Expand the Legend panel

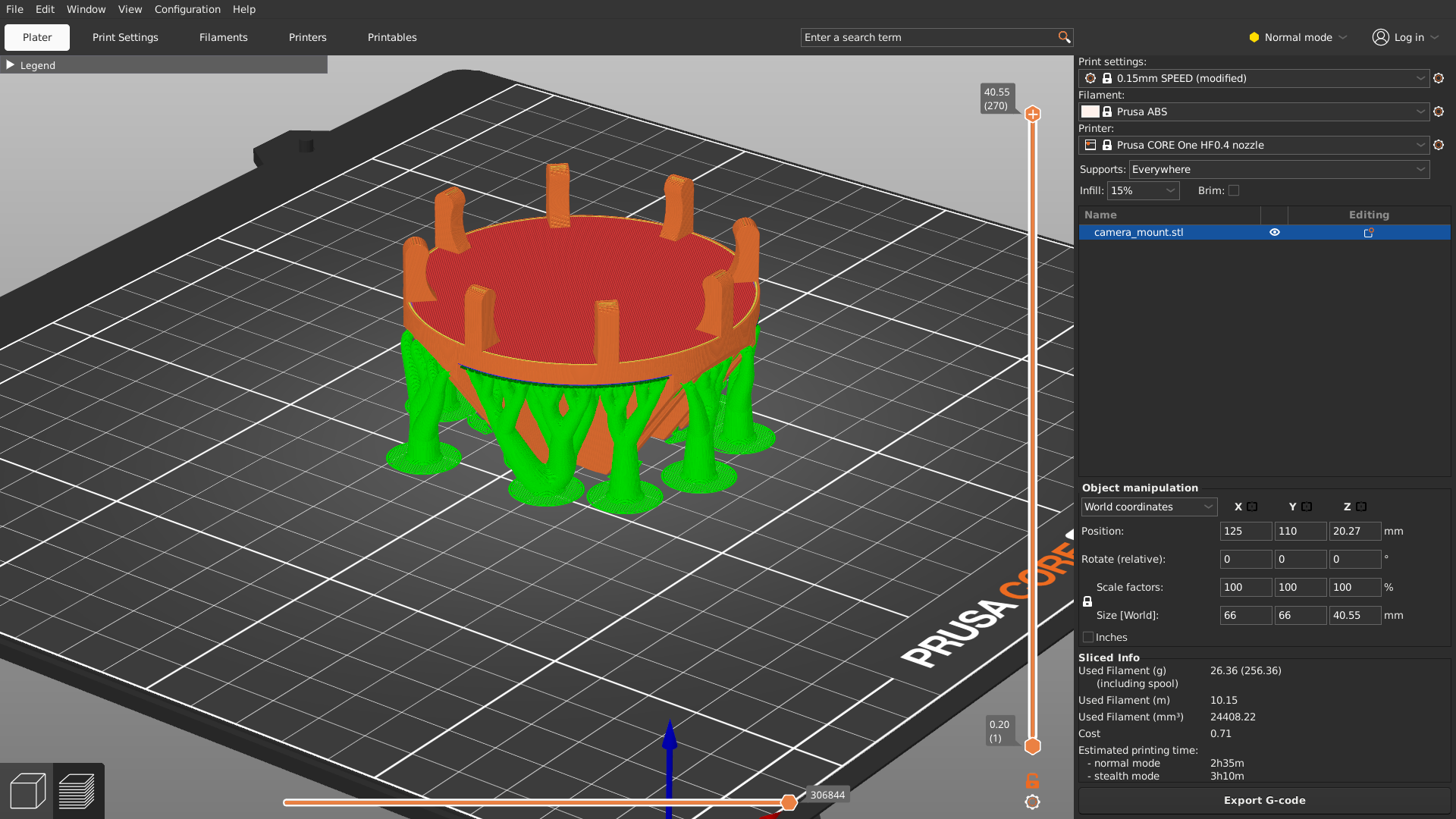pos(11,65)
